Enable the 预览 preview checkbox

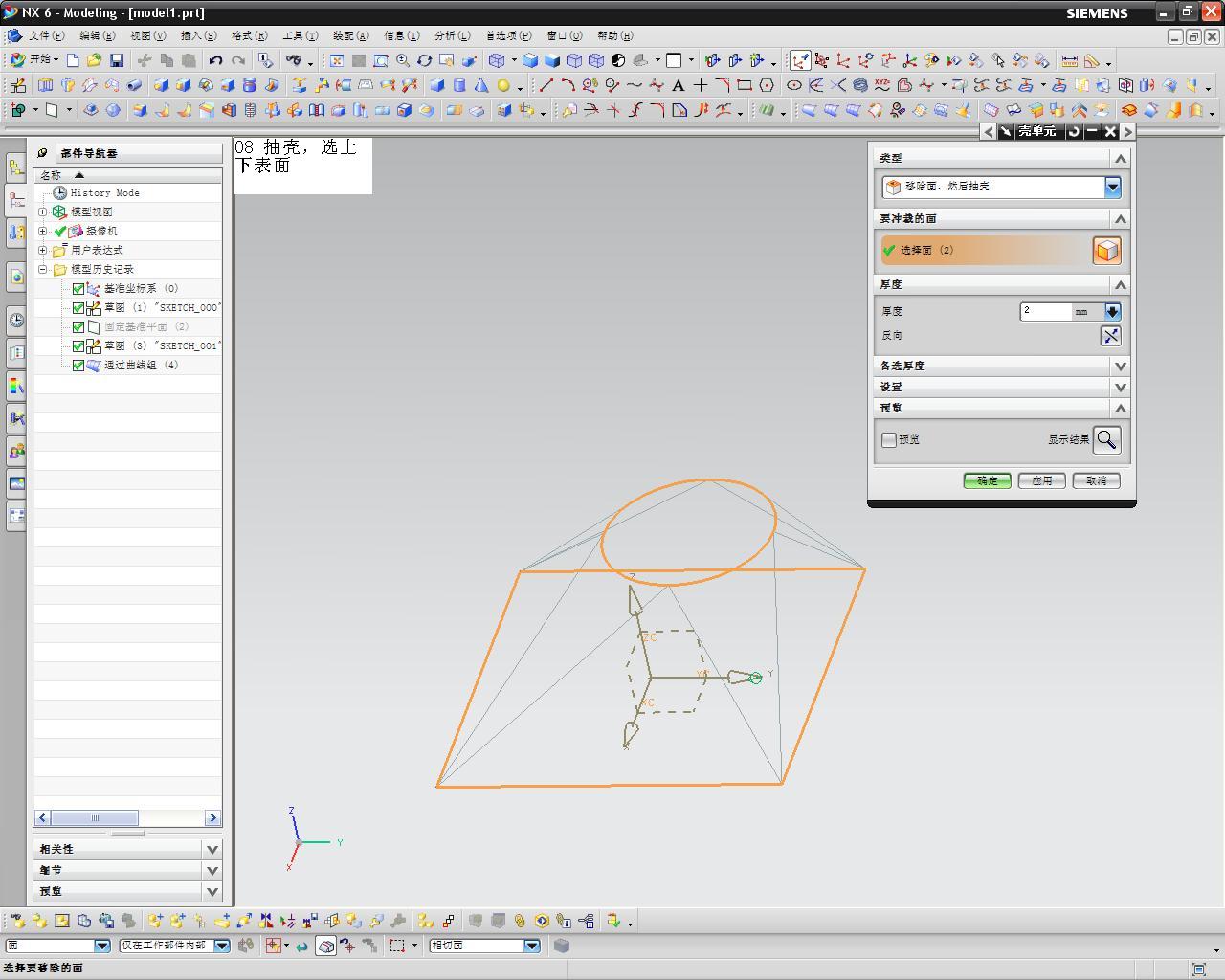pyautogui.click(x=889, y=439)
